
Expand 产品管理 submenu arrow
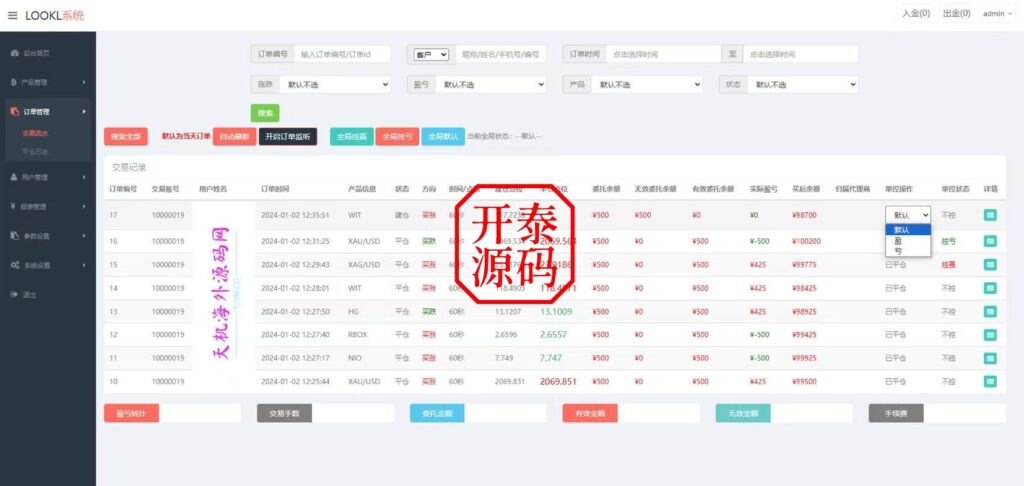[84, 82]
